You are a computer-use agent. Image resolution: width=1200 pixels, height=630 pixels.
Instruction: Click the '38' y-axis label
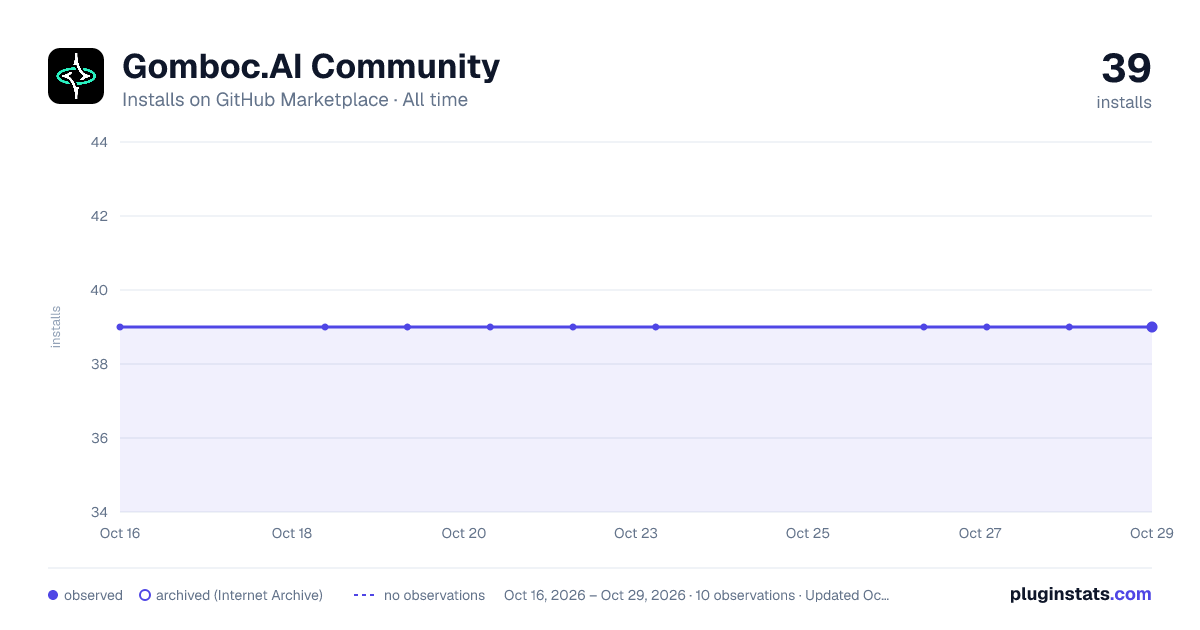99,364
